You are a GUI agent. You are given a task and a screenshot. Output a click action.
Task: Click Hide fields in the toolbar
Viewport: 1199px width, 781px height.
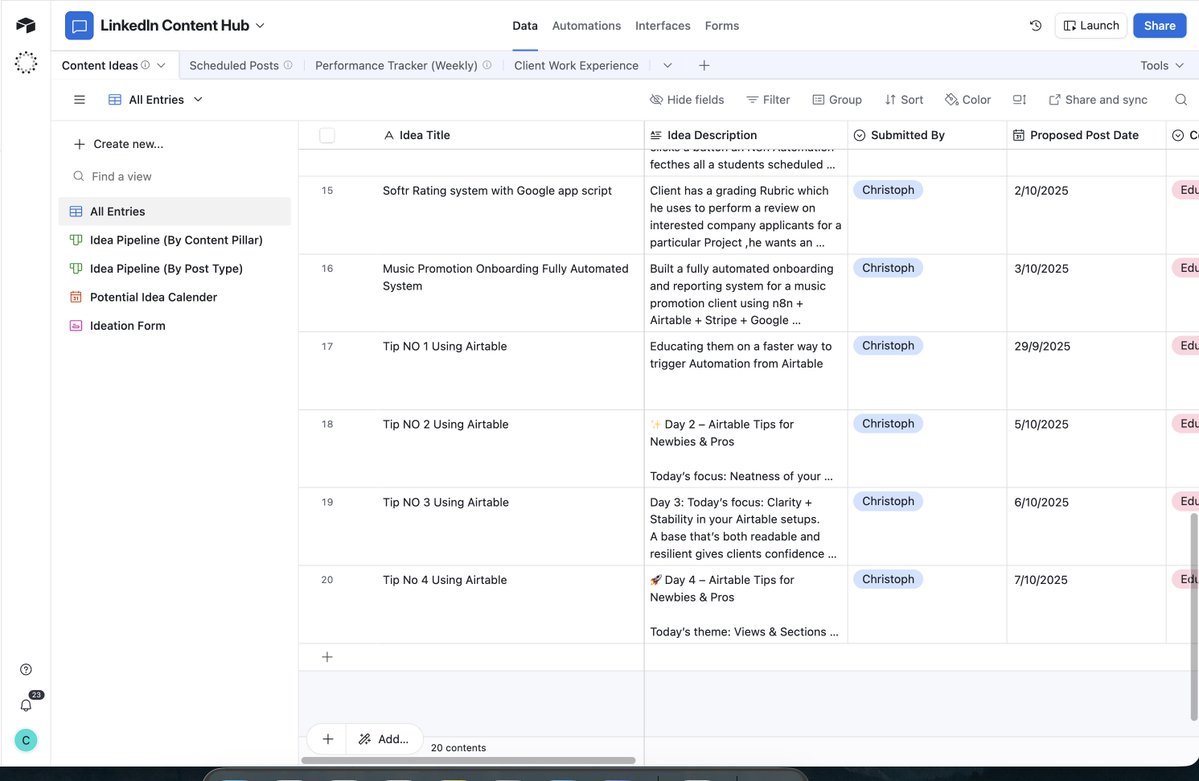tap(687, 99)
